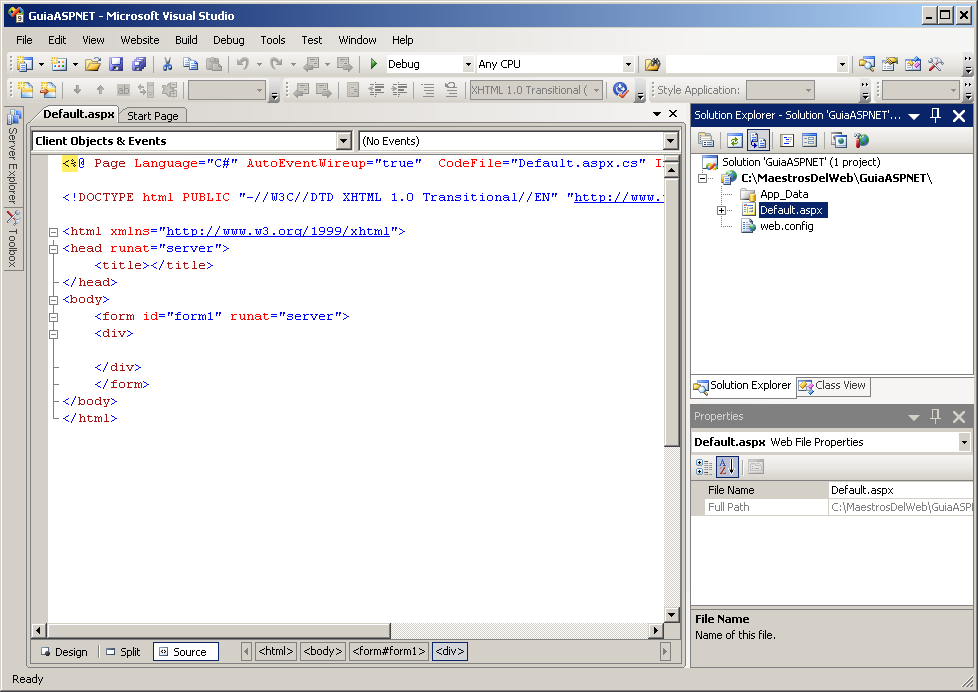The image size is (978, 692).
Task: Open the Default.aspx Web File Properties dropdown
Action: click(964, 442)
